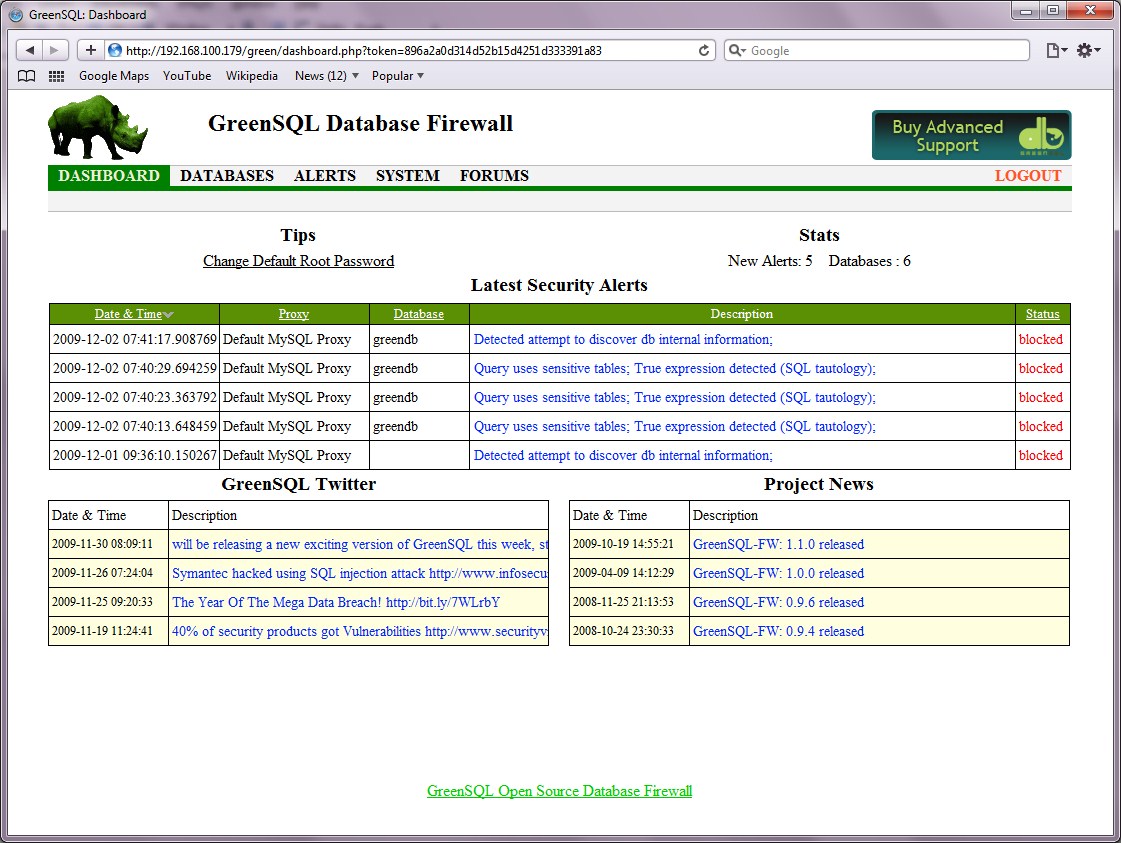Click the GreenSQL rhino logo
This screenshot has height=843, width=1121.
pyautogui.click(x=97, y=127)
